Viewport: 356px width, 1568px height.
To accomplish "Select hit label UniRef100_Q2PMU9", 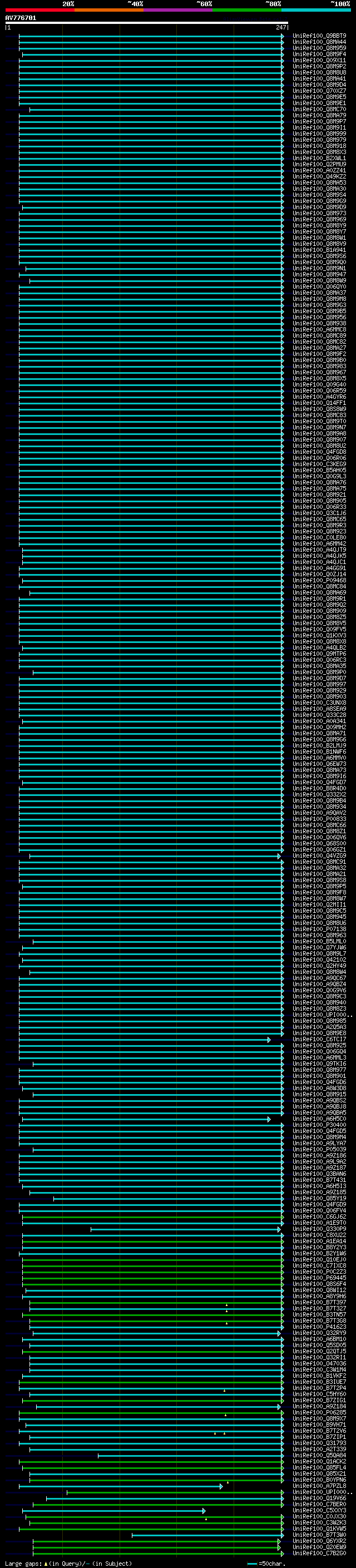I will [x=319, y=164].
